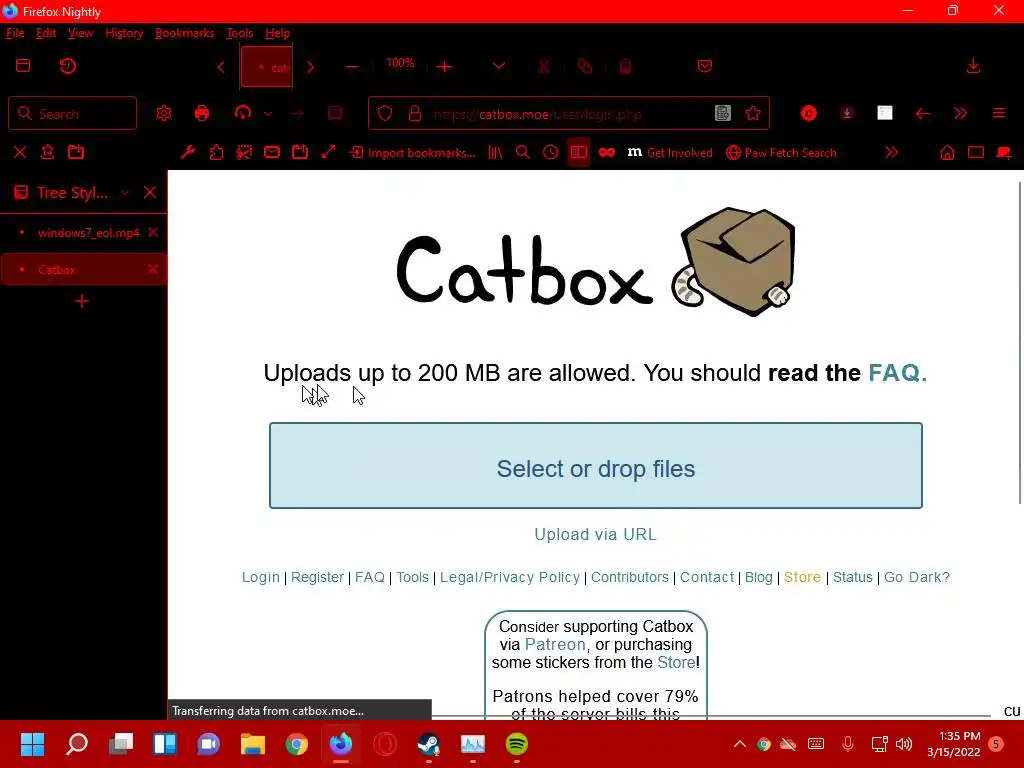
Task: Open the settings gear icon
Action: (x=164, y=114)
